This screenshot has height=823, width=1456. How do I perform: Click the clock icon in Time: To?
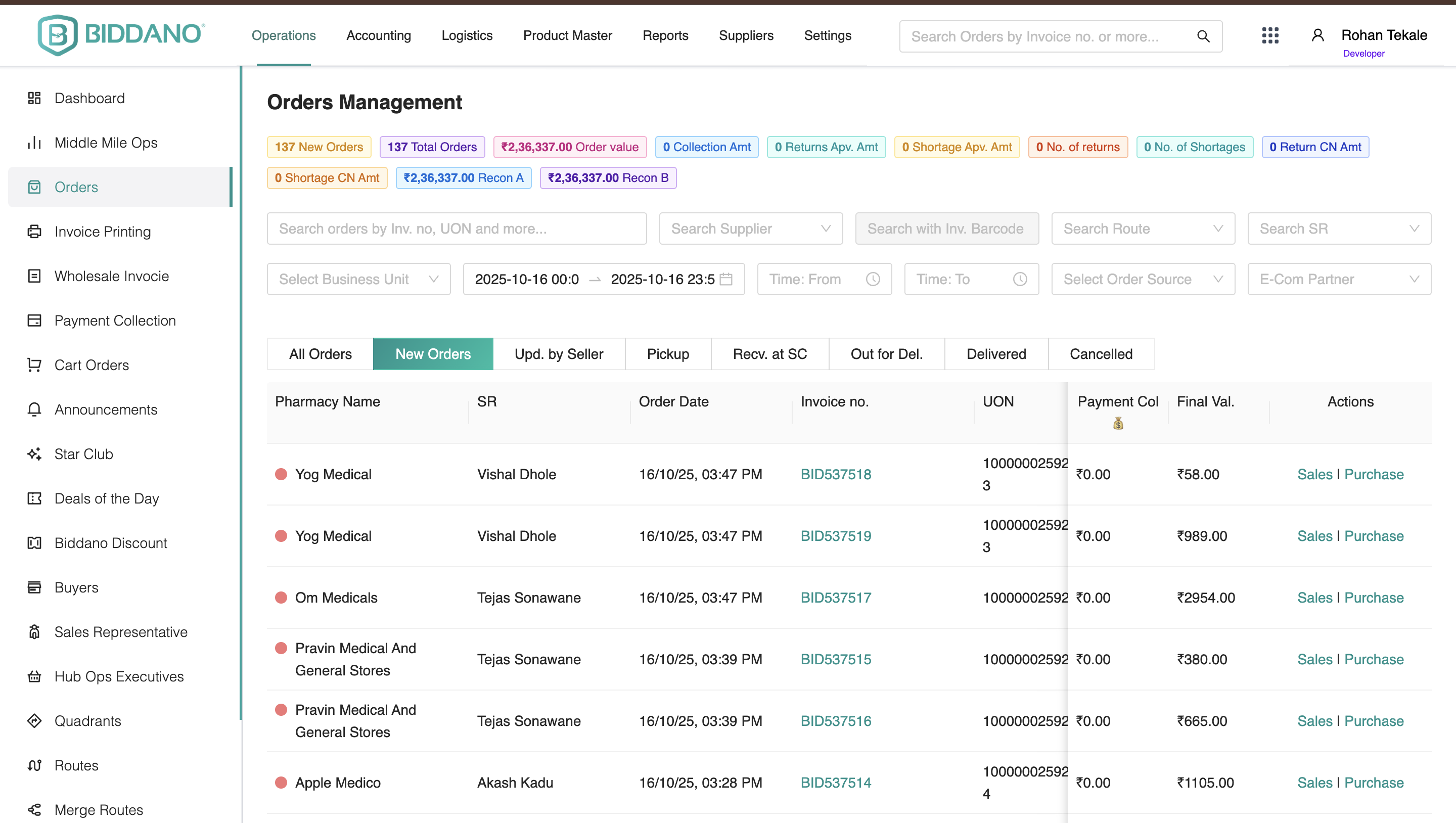1020,279
